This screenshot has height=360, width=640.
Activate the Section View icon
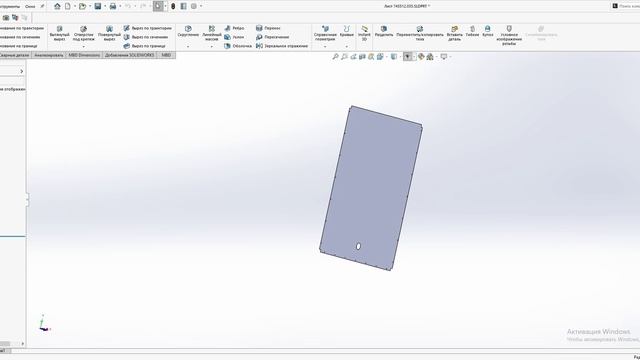click(x=362, y=57)
